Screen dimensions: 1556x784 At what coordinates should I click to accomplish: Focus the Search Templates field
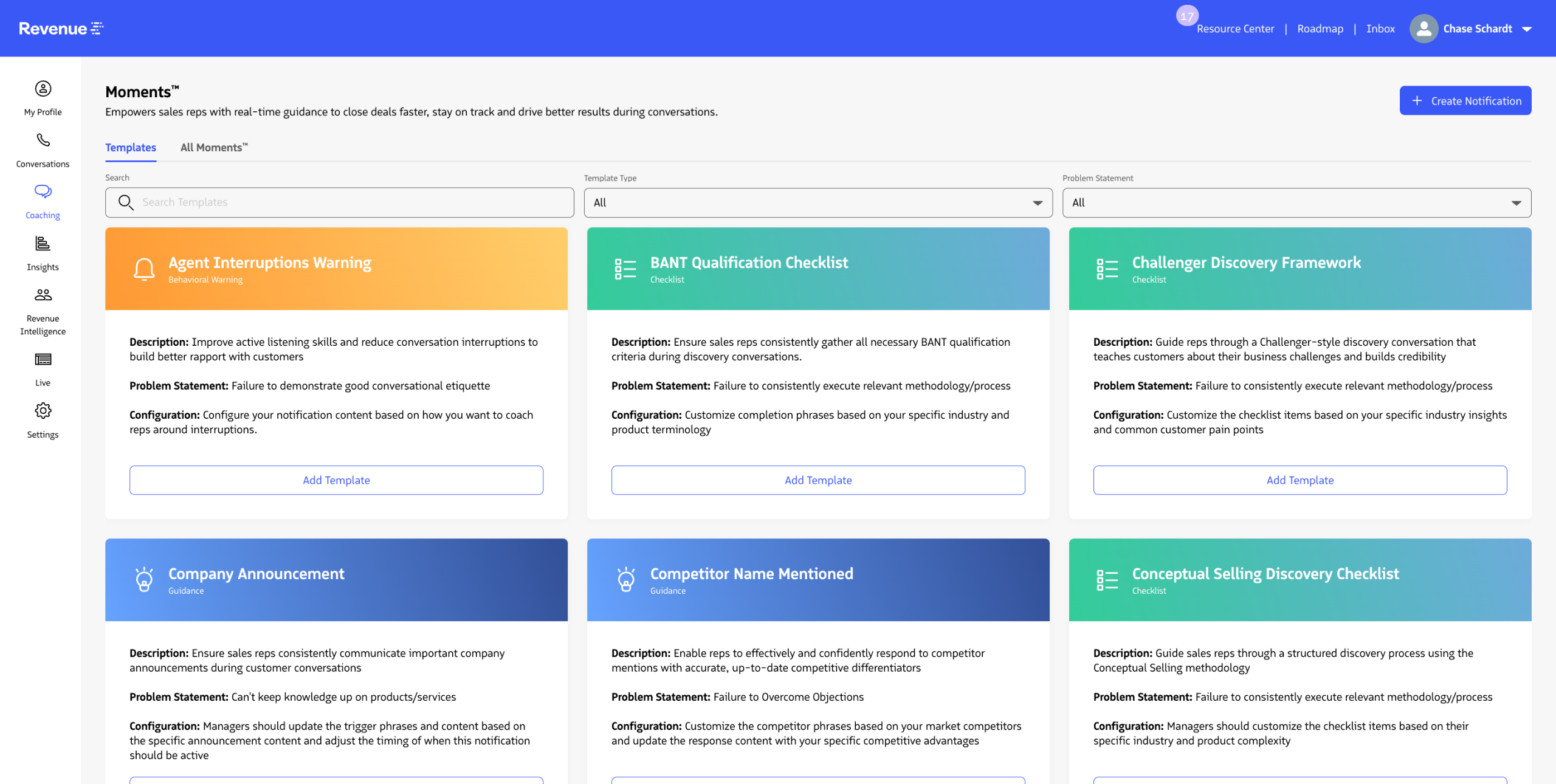click(353, 202)
